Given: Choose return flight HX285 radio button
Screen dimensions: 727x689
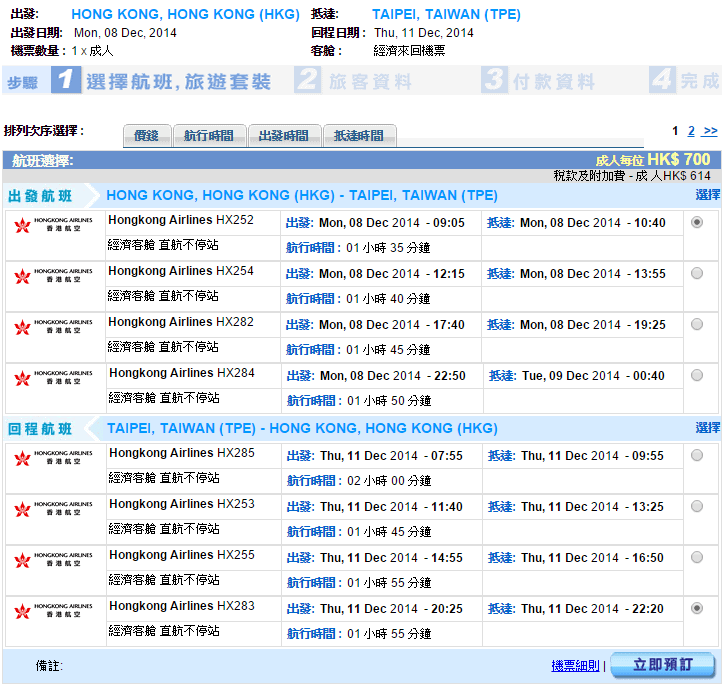Looking at the screenshot, I should point(697,455).
